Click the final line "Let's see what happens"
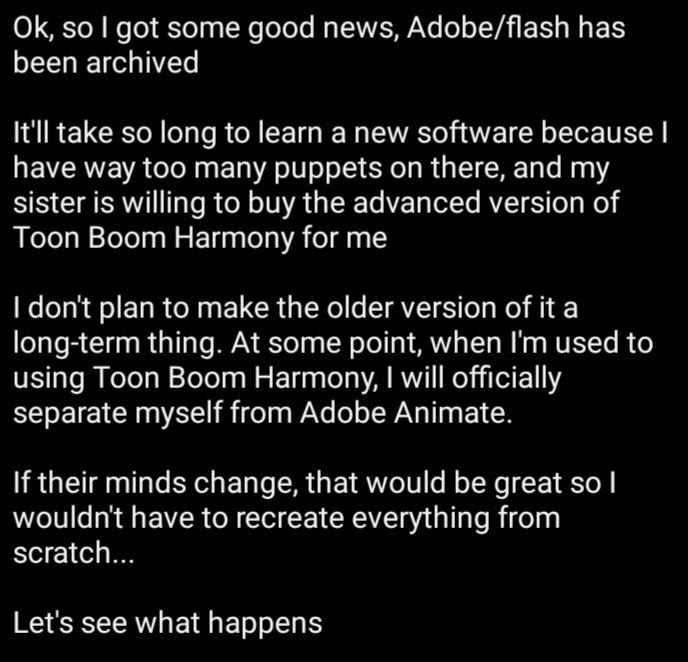 coord(168,624)
